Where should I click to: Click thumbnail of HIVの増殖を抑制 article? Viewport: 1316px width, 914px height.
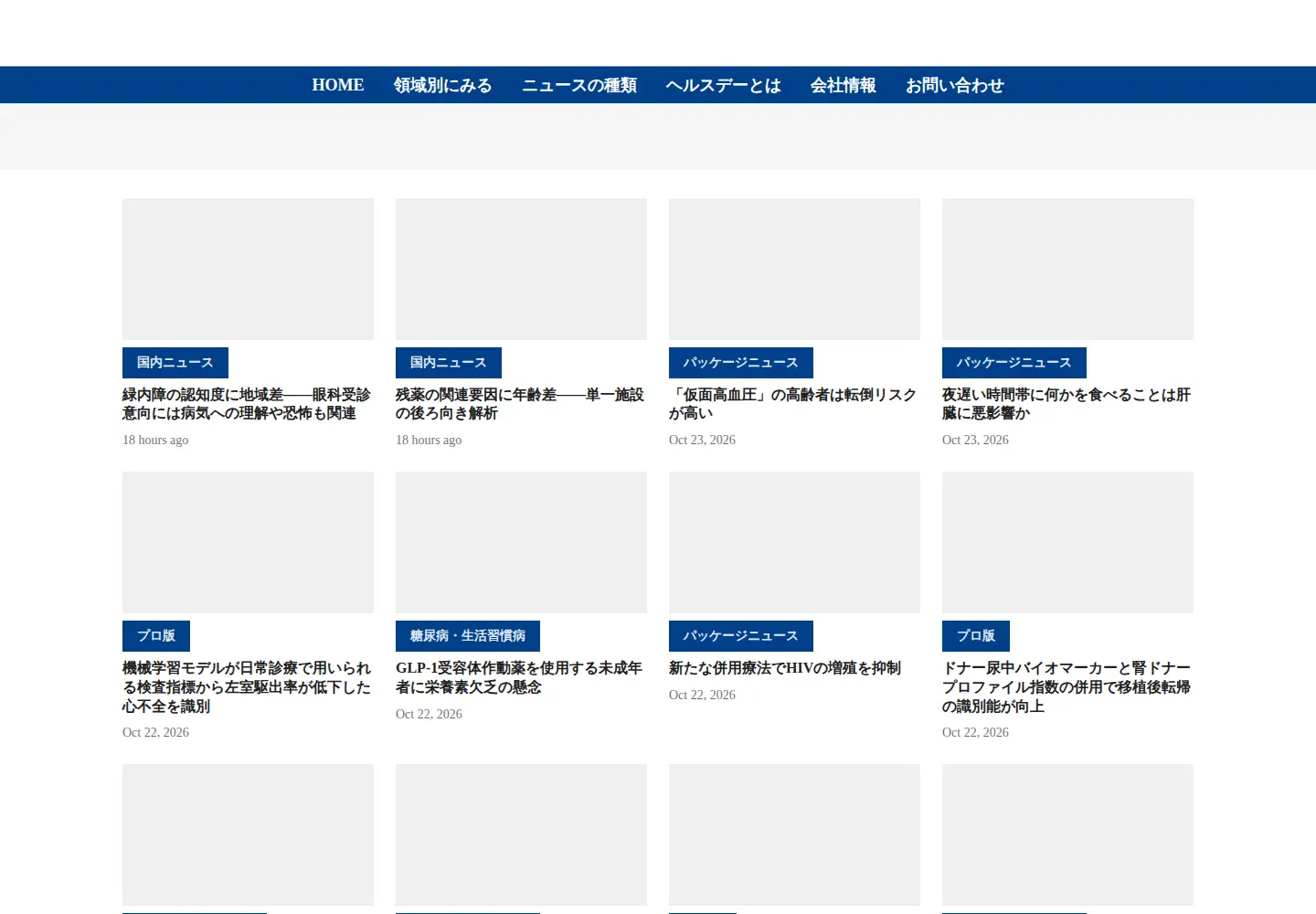[x=794, y=542]
